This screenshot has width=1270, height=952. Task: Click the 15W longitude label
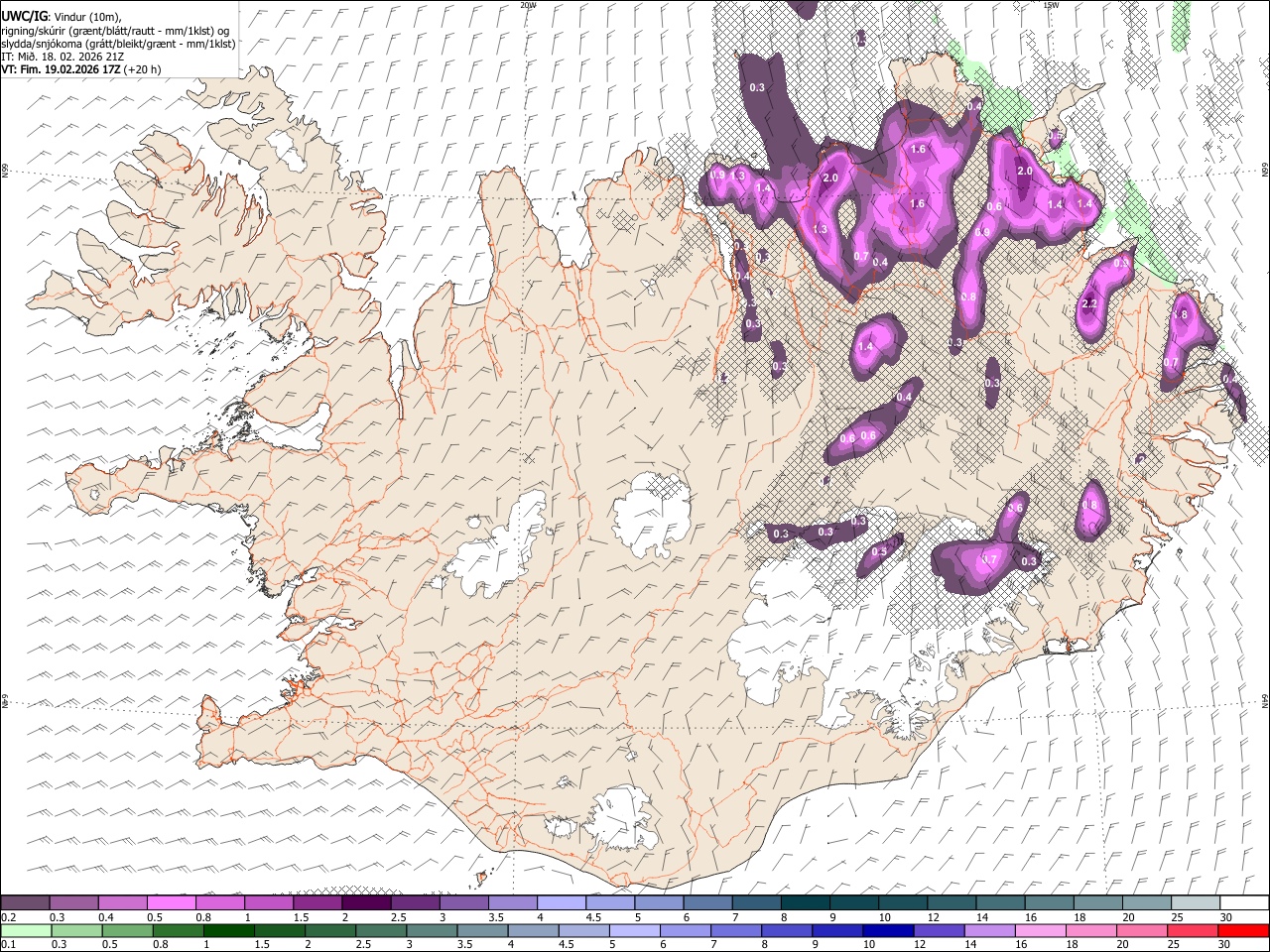point(1051,5)
